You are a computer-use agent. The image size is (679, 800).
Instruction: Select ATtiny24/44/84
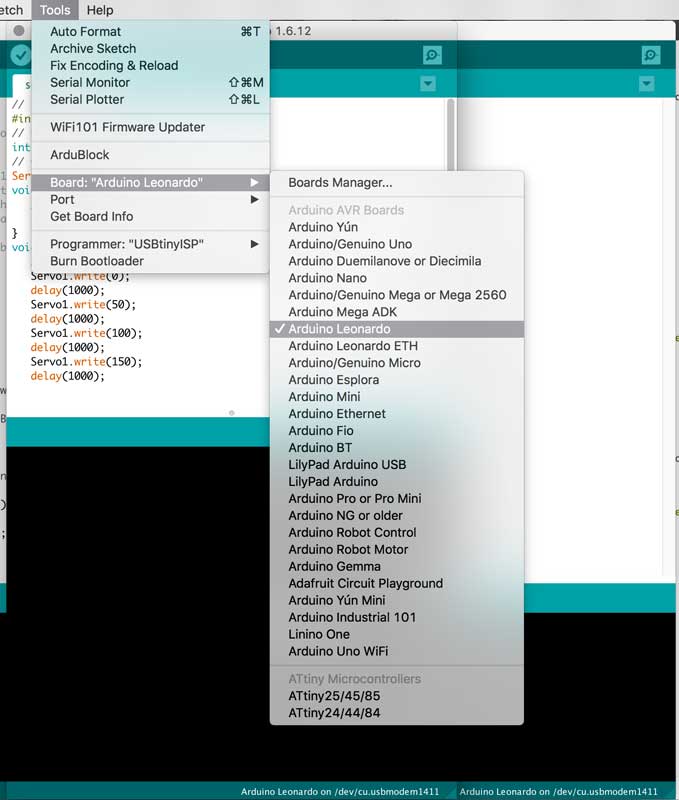click(x=397, y=713)
